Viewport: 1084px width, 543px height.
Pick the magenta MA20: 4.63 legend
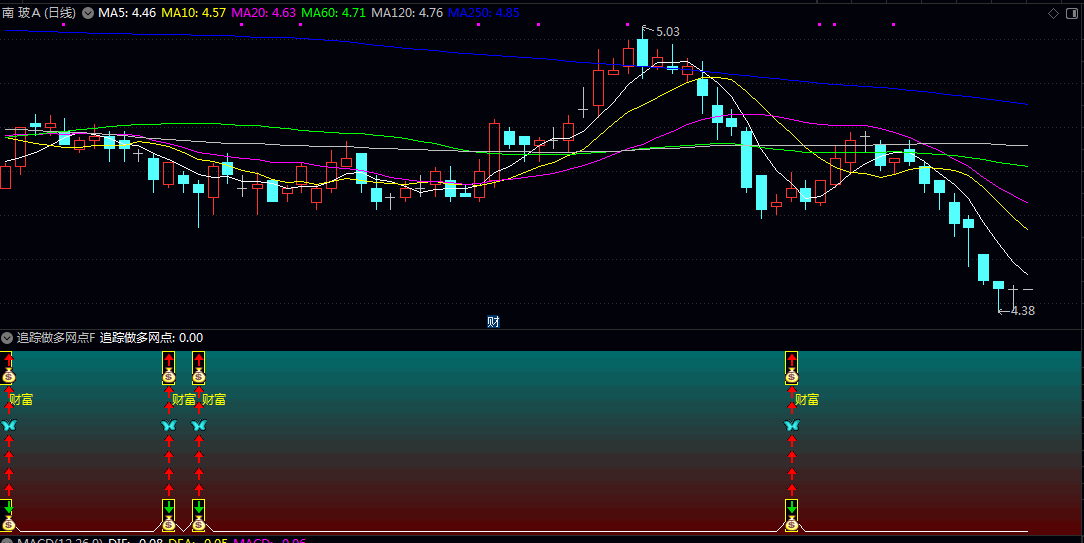263,13
